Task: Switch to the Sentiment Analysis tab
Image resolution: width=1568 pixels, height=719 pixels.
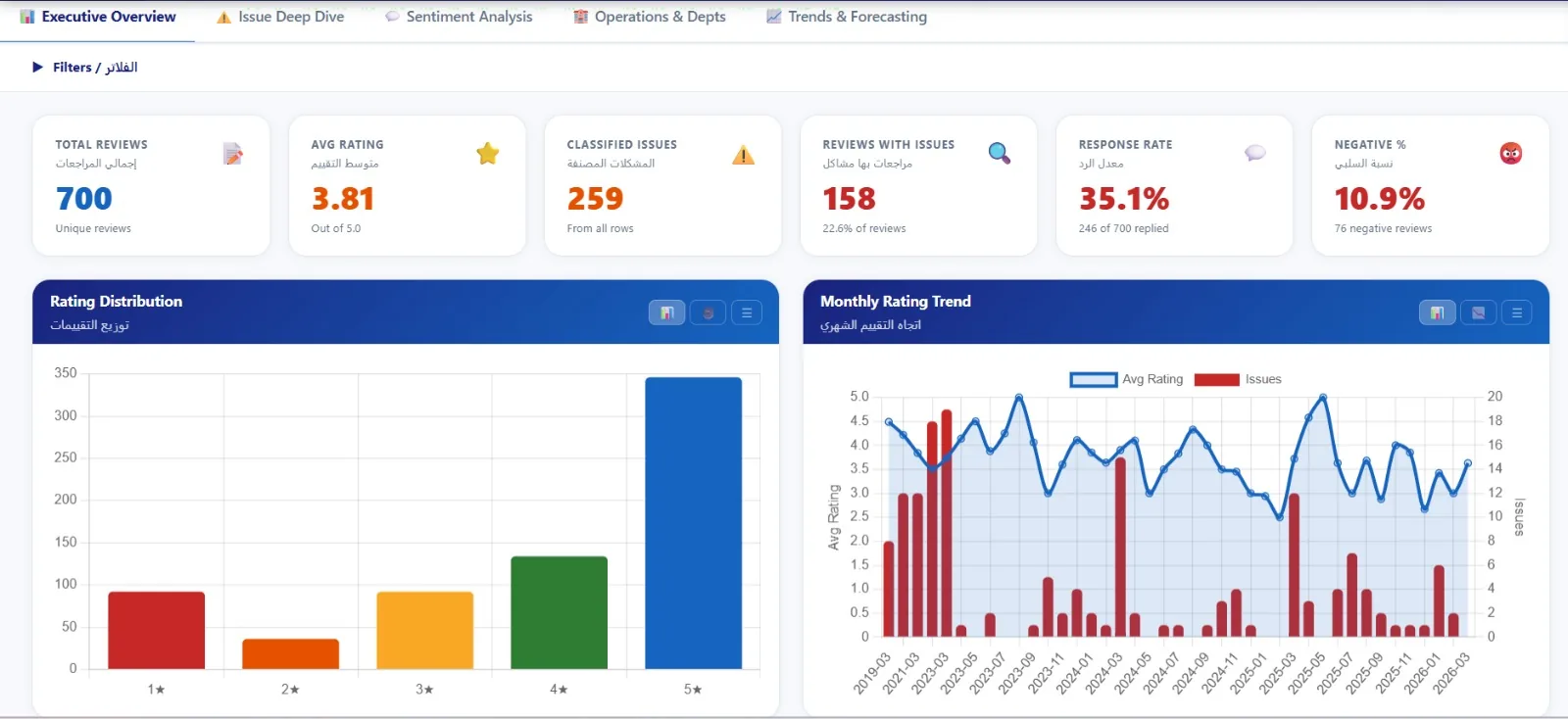Action: [x=459, y=17]
